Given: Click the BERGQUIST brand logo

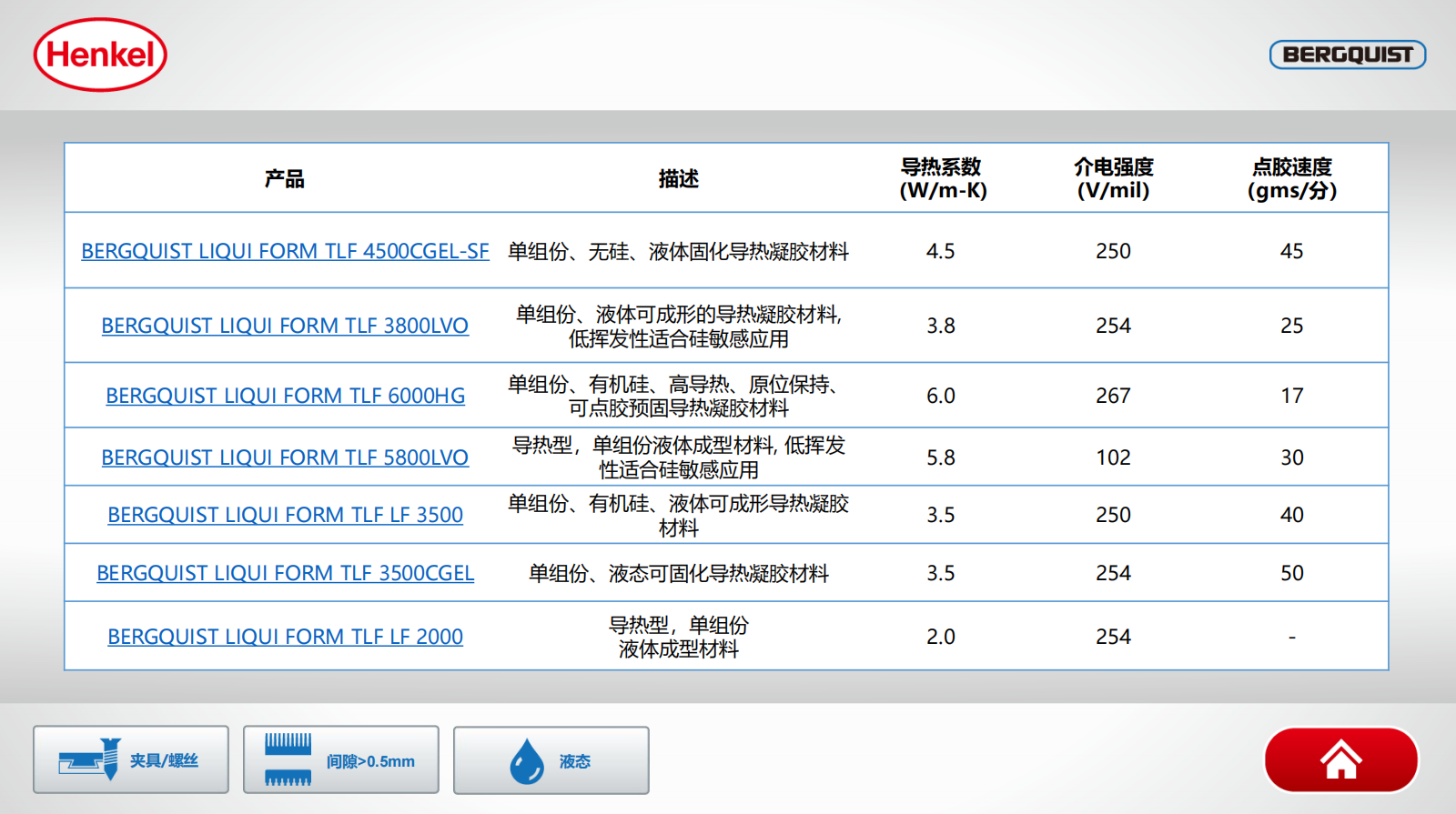Looking at the screenshot, I should [1347, 55].
